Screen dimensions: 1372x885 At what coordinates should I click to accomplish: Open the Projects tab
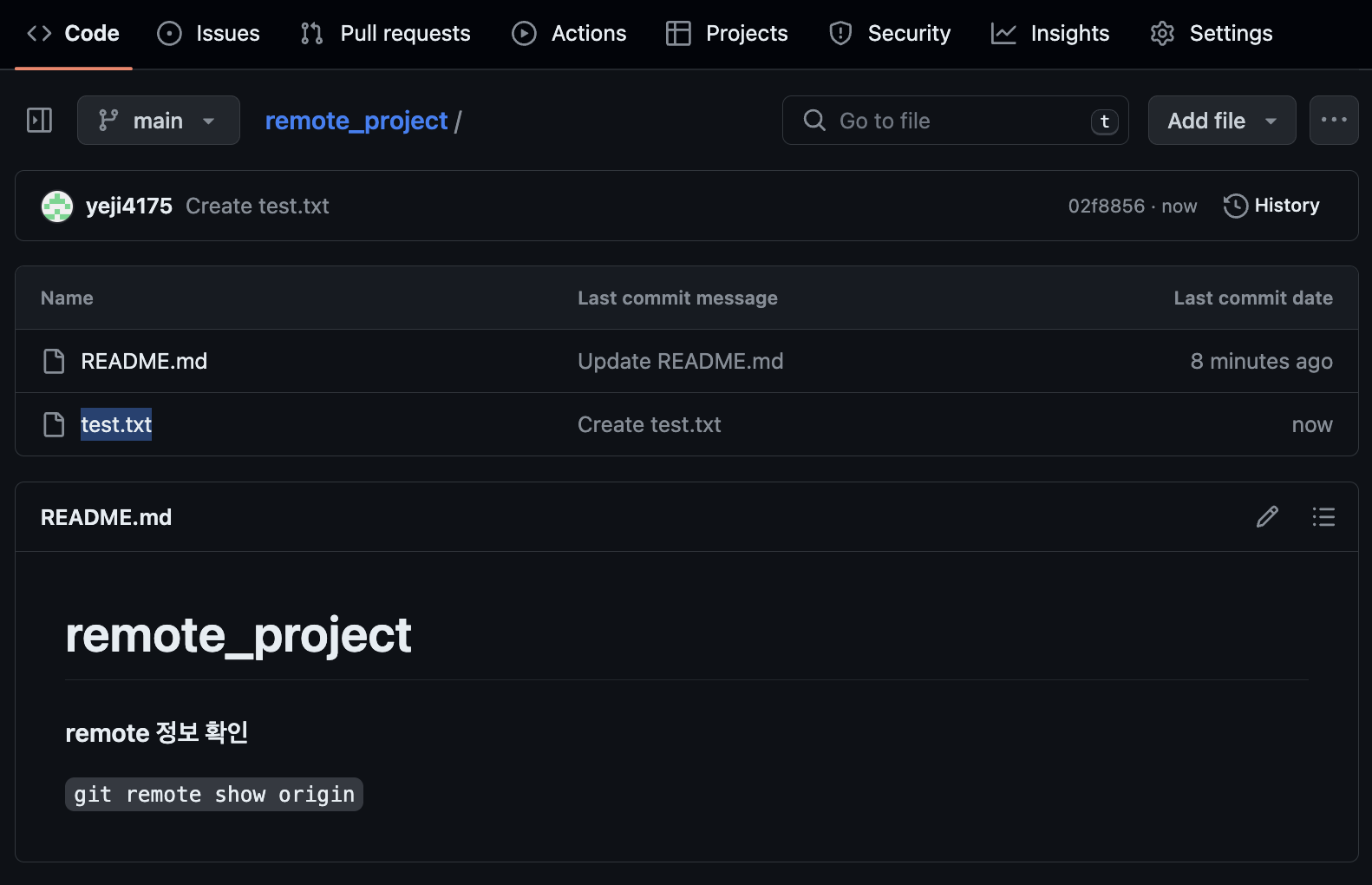pos(727,33)
